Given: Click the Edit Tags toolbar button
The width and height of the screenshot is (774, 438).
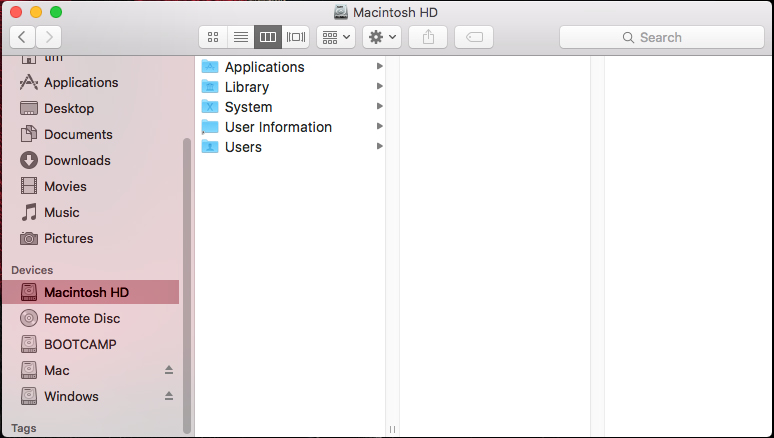Looking at the screenshot, I should coord(474,37).
